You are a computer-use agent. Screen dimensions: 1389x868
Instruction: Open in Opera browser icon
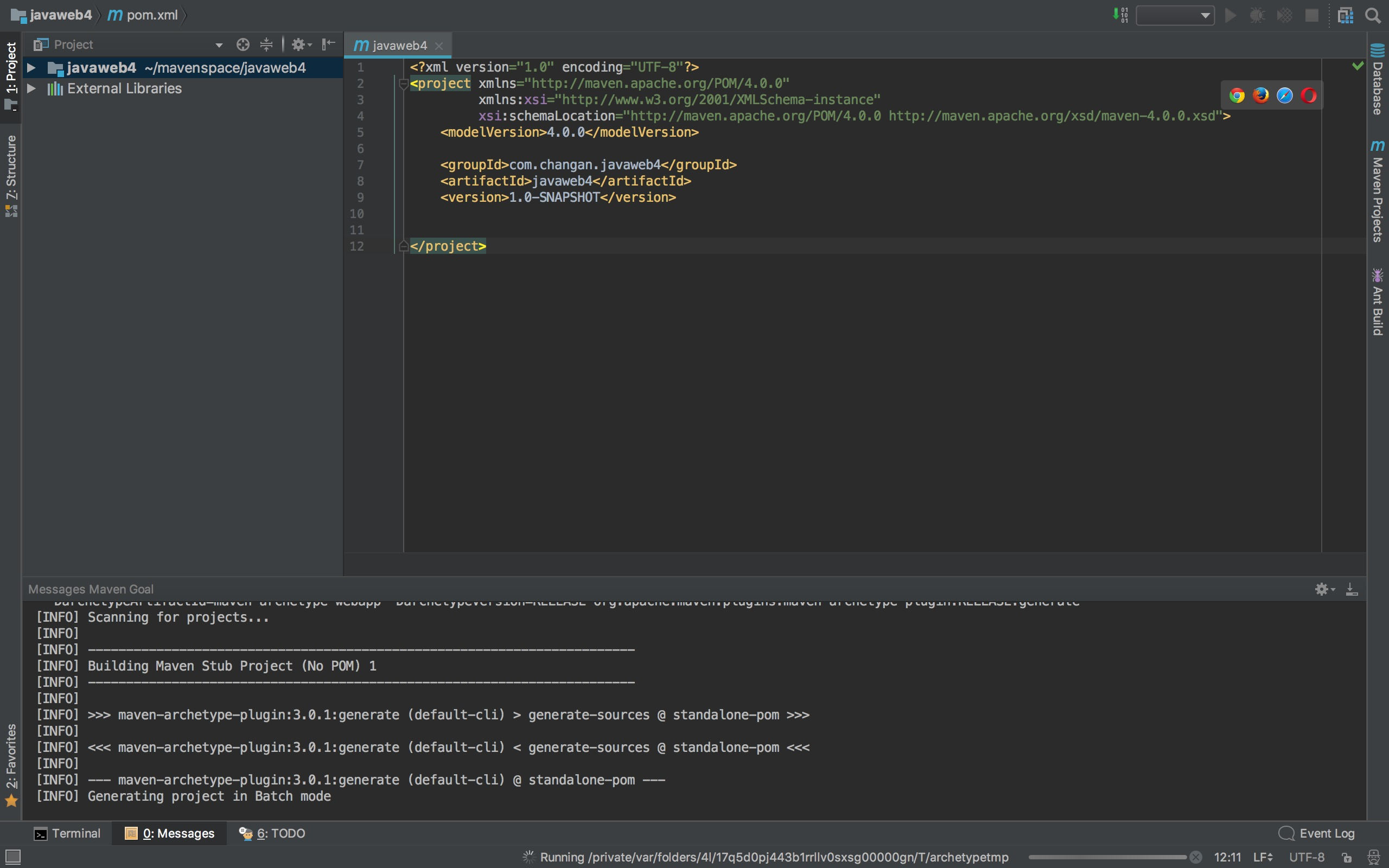coord(1309,95)
